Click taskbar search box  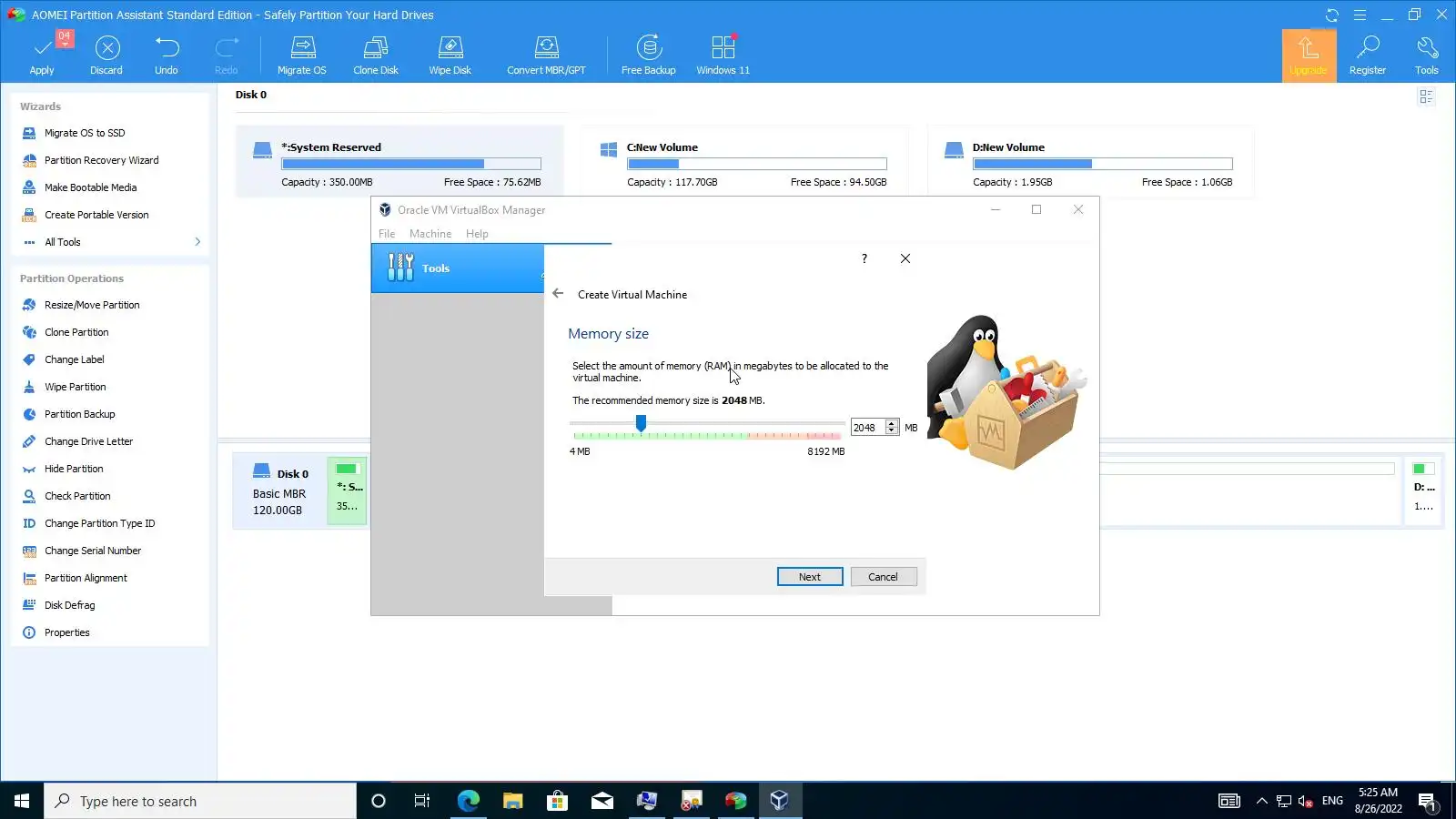200,801
